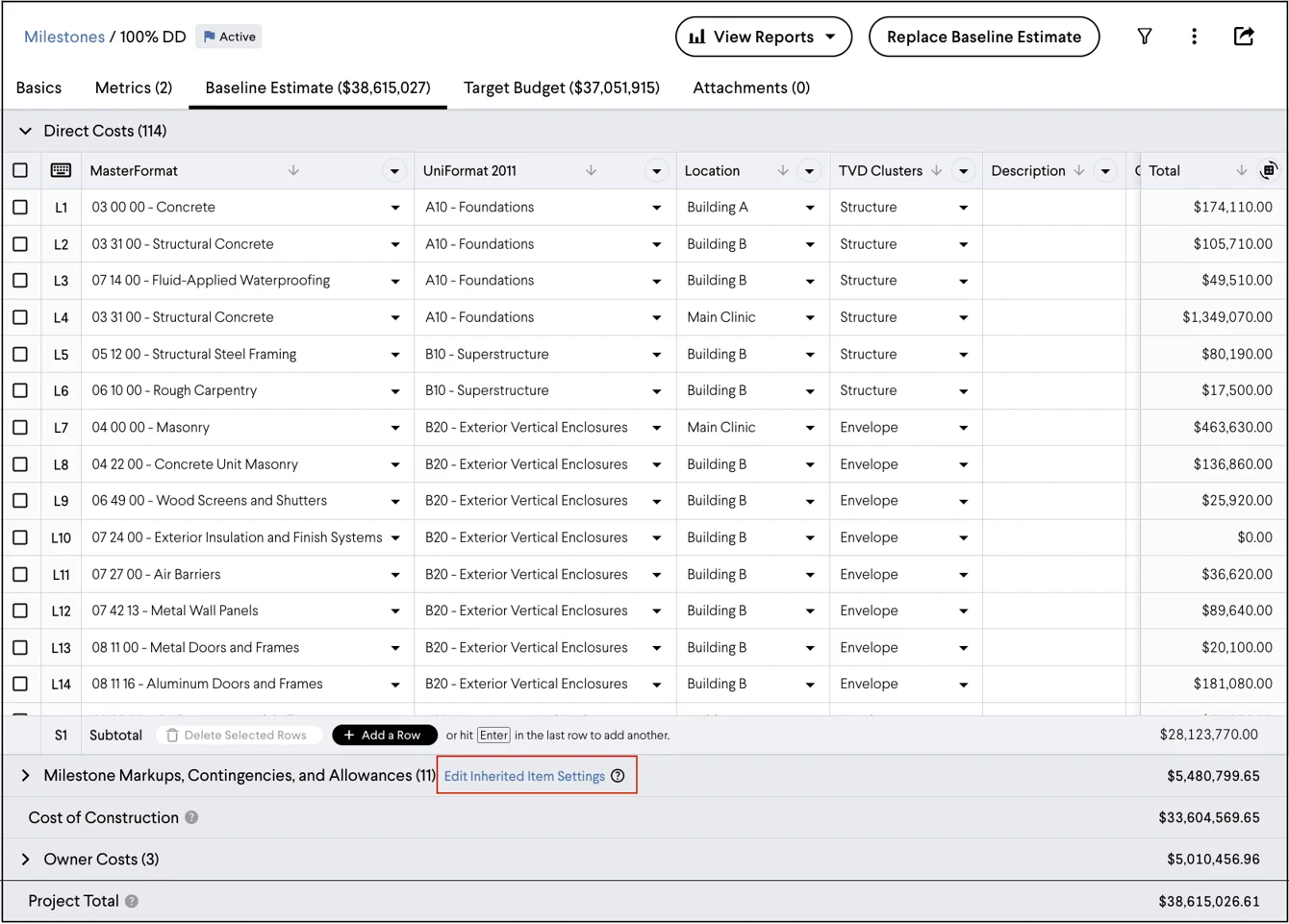The width and height of the screenshot is (1289, 924).
Task: Open the filter icon in the top toolbar
Action: (1144, 37)
